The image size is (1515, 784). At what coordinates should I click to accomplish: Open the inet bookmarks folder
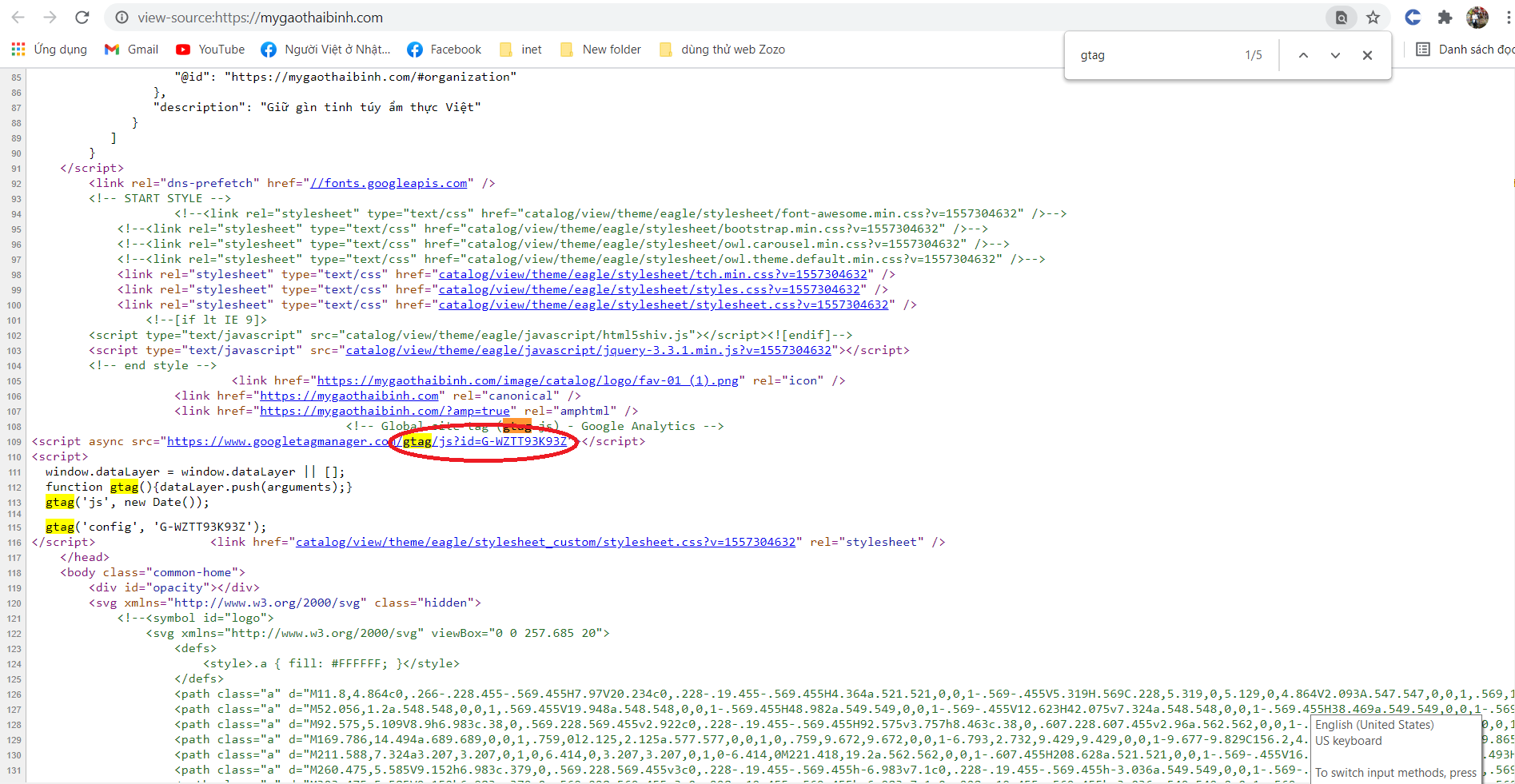pos(520,50)
